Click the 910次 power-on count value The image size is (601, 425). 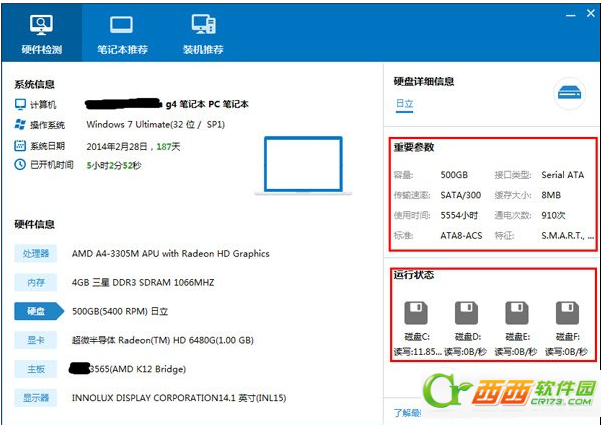coord(553,215)
